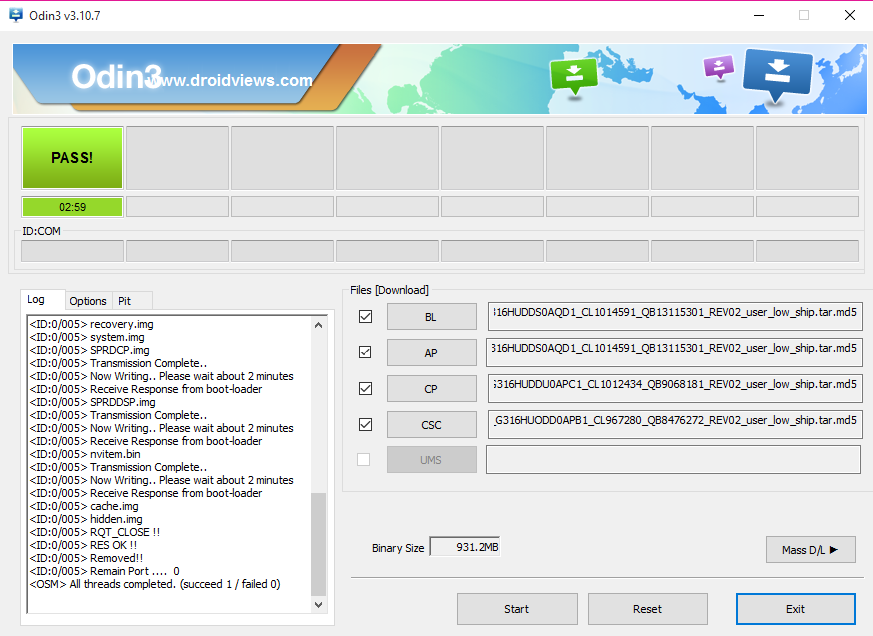Image resolution: width=873 pixels, height=636 pixels.
Task: Toggle the BL file checkbox
Action: pos(365,316)
